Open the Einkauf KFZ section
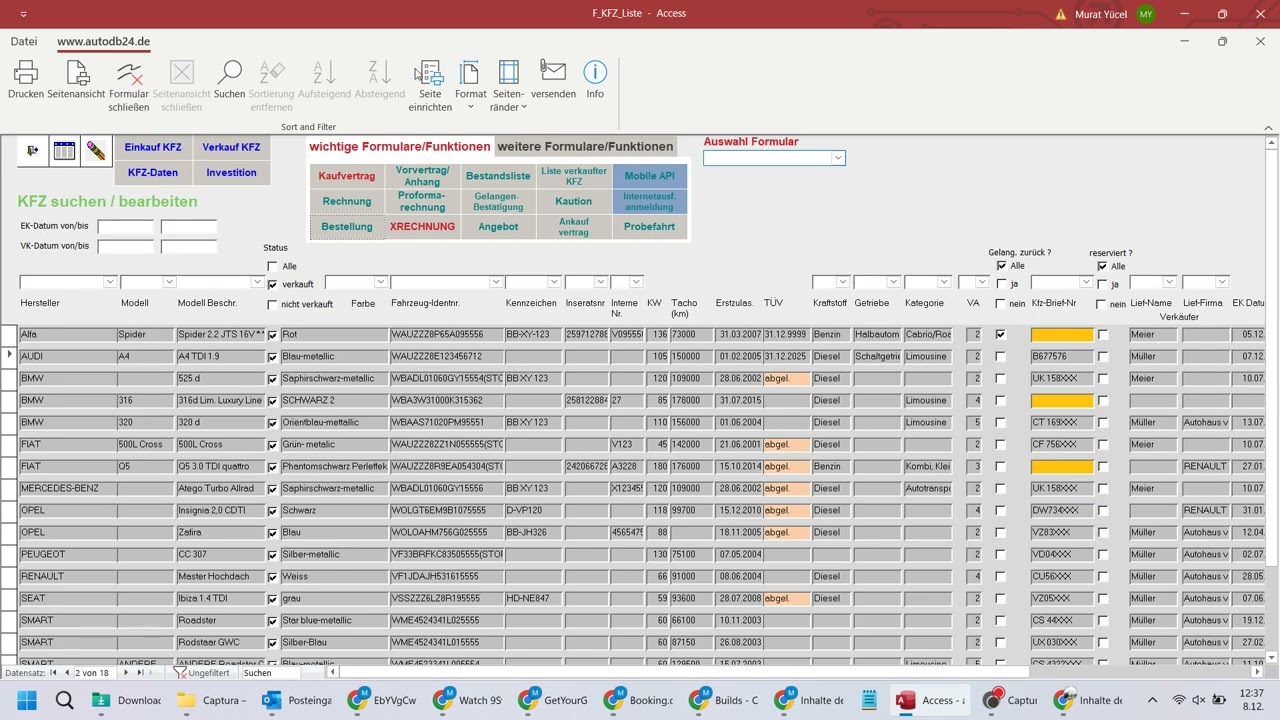Screen dimensions: 1280x720 coord(153,147)
